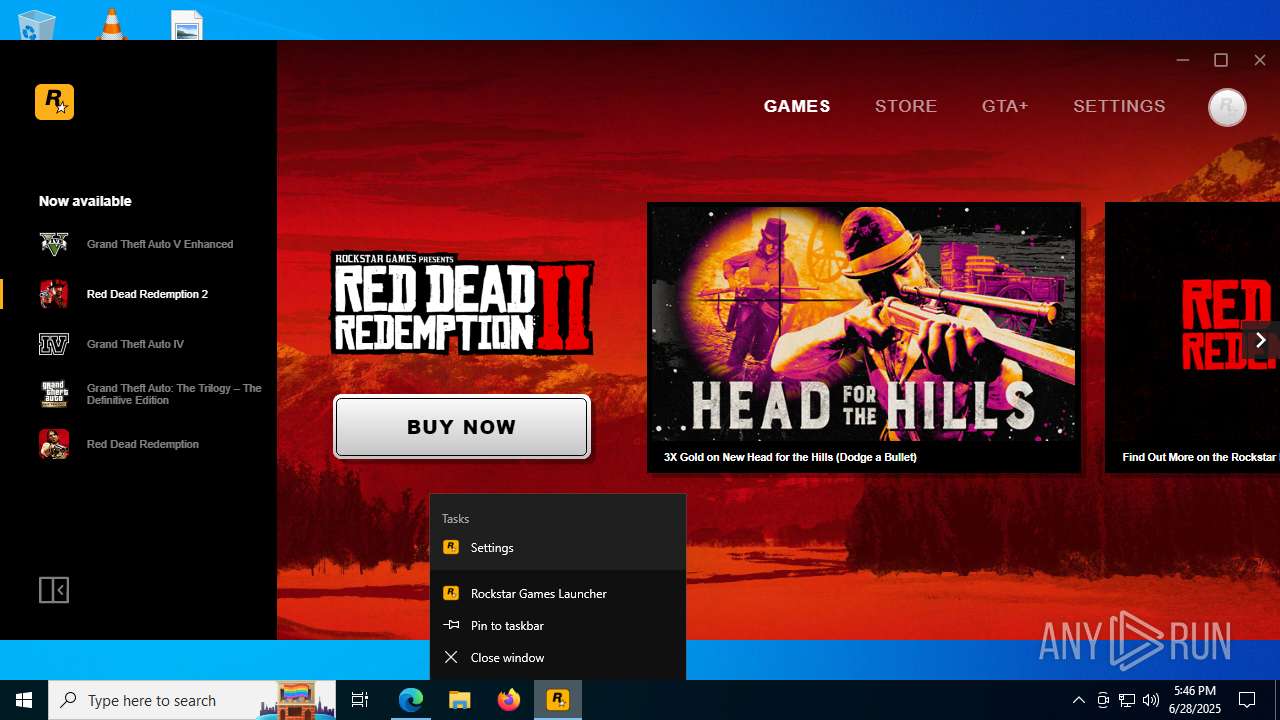Click Rockstar Launcher taskbar icon

click(x=558, y=700)
